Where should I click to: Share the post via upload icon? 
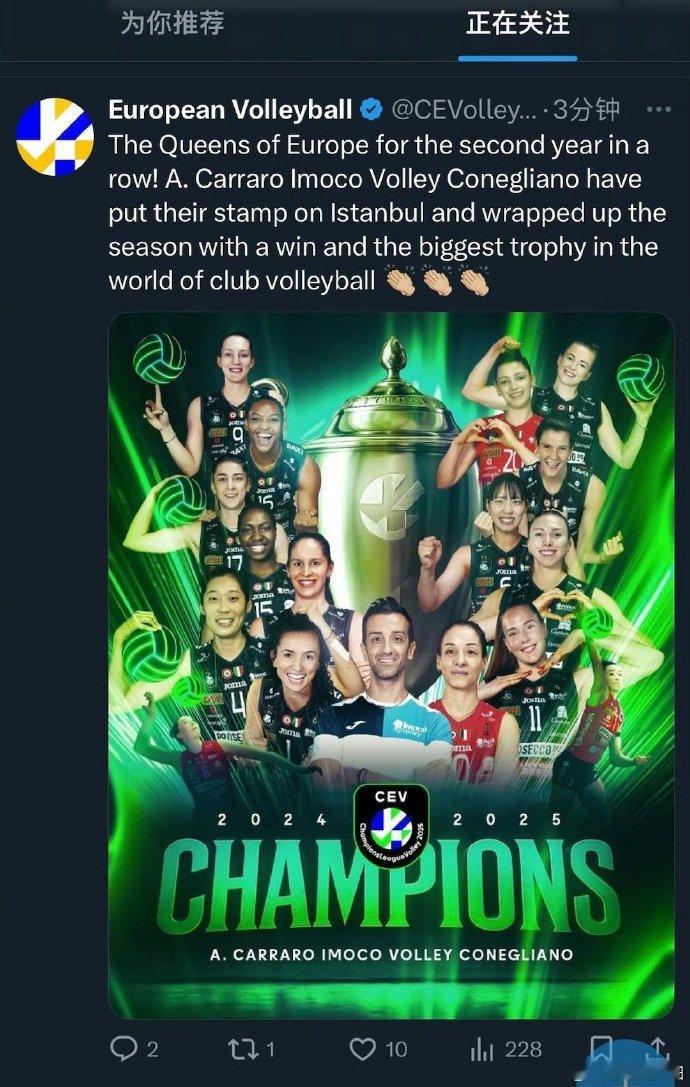pos(657,1049)
